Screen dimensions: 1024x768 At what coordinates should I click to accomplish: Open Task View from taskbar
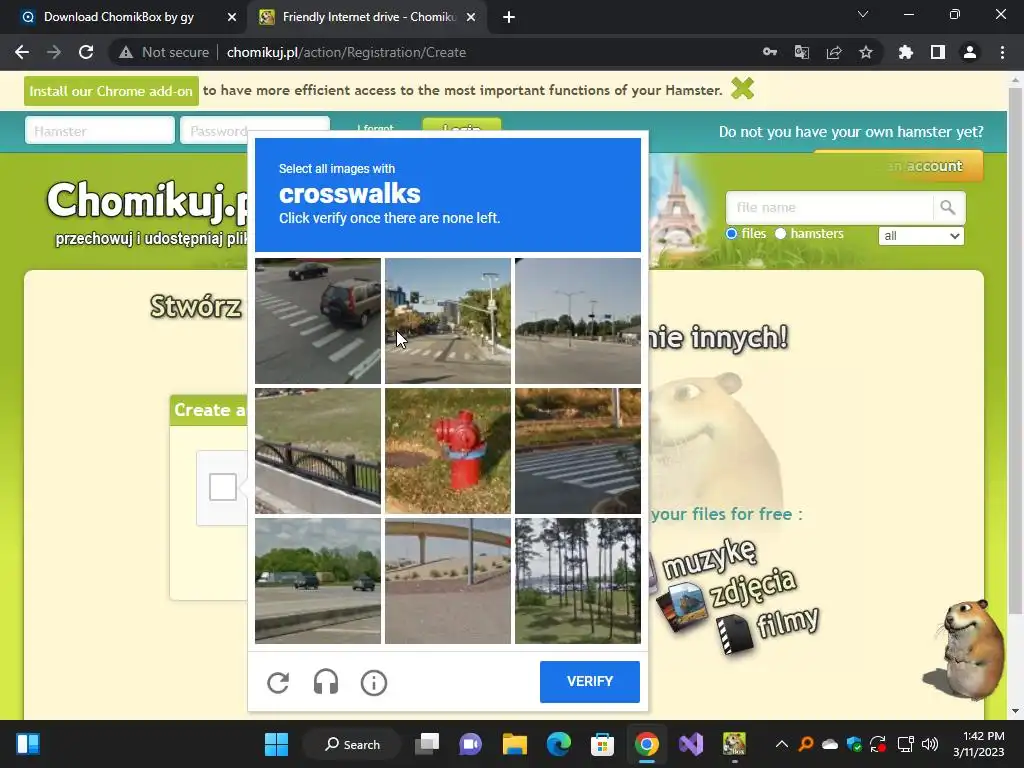tap(427, 744)
